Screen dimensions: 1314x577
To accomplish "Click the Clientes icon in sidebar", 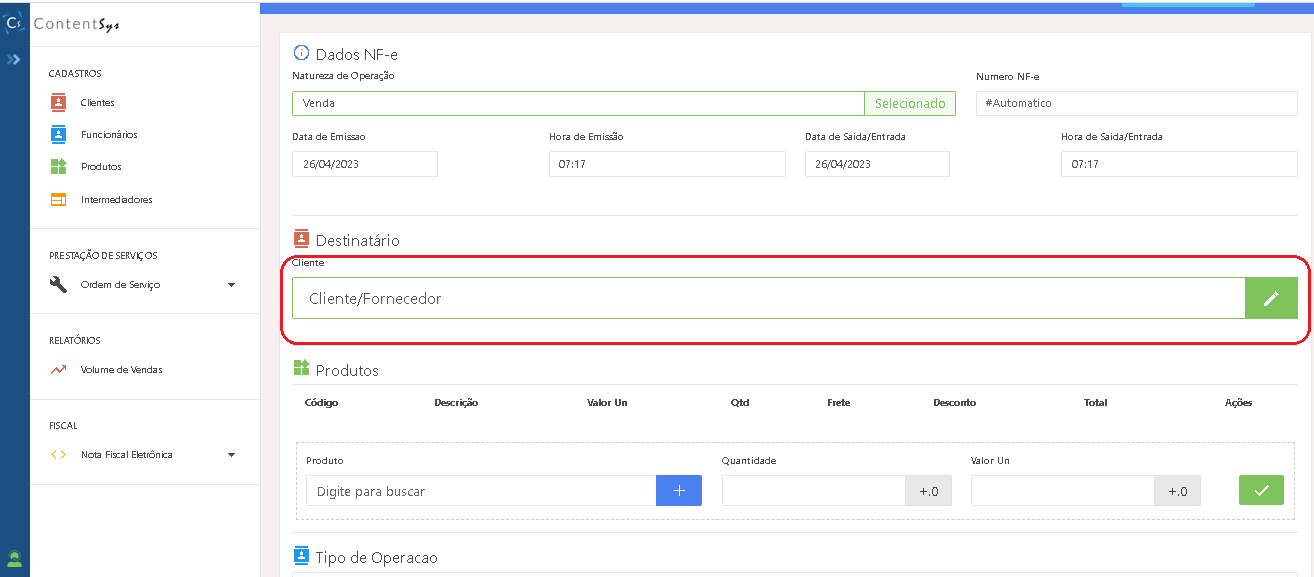I will 59,102.
